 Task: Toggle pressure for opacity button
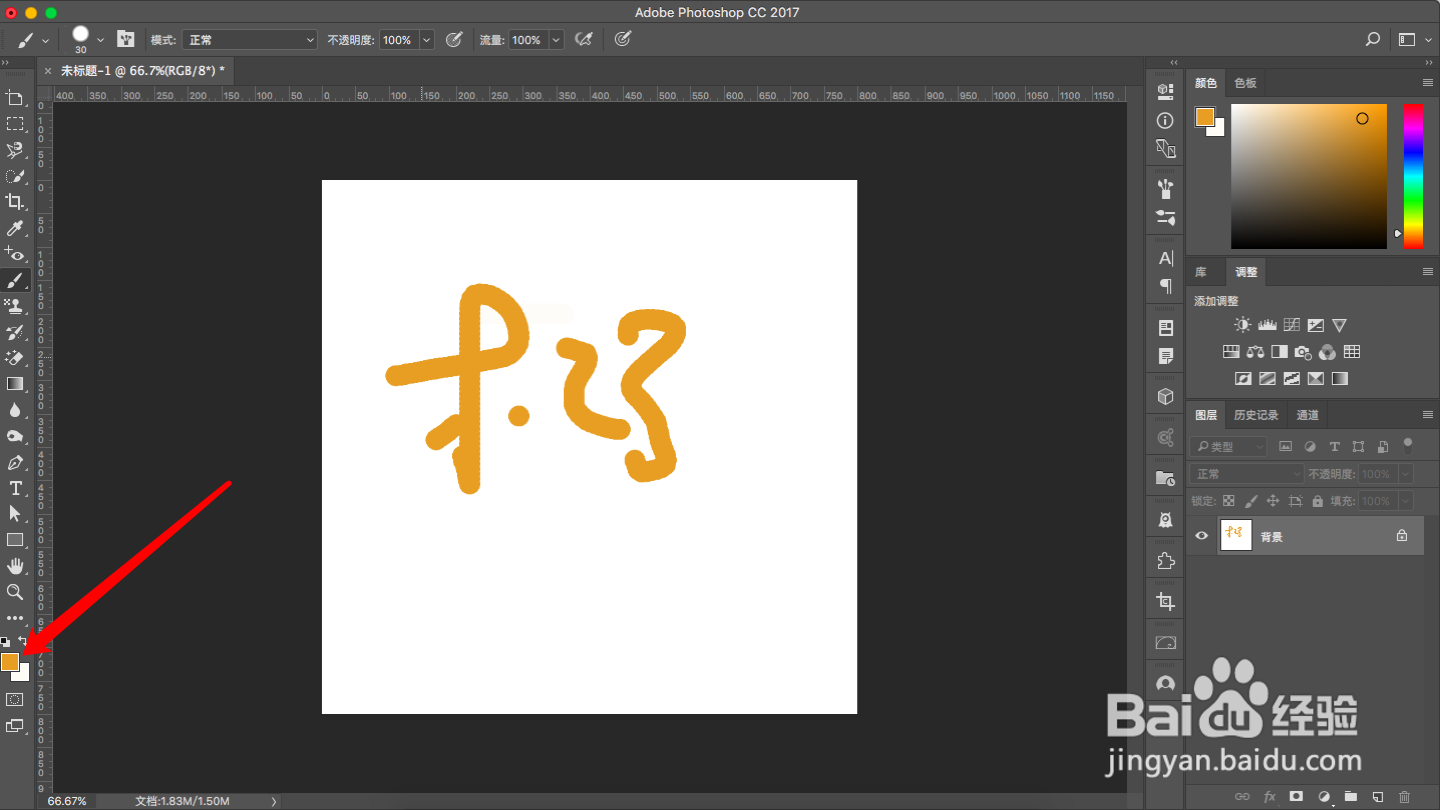click(x=454, y=39)
